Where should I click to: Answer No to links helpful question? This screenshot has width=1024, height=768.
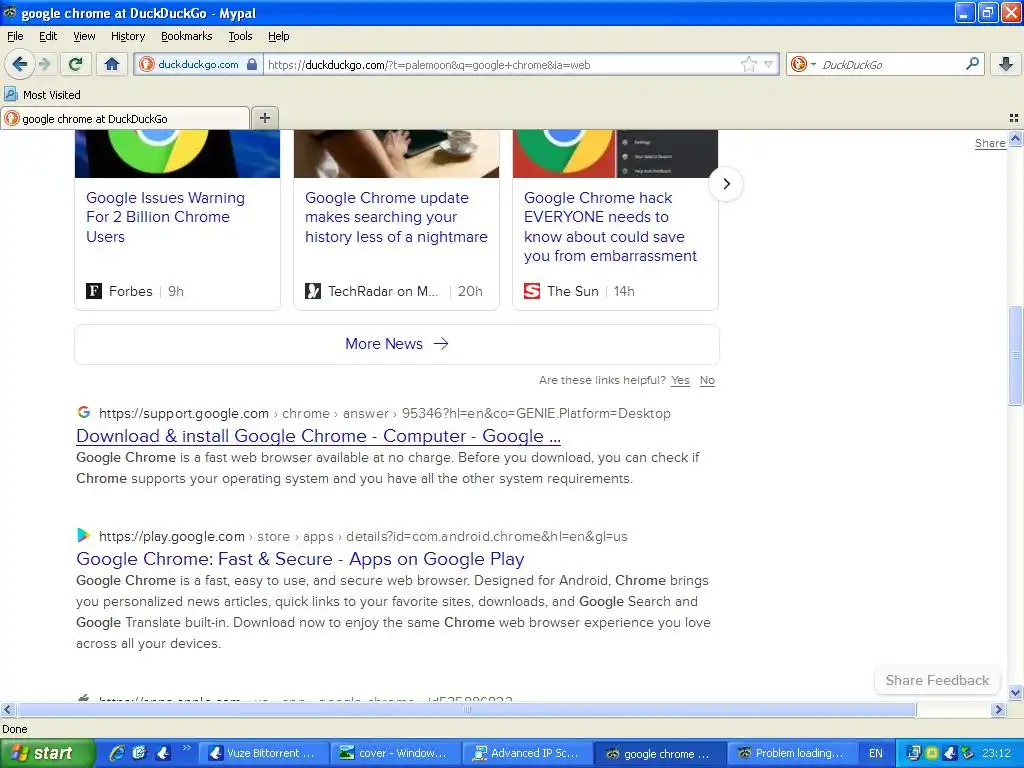click(707, 380)
